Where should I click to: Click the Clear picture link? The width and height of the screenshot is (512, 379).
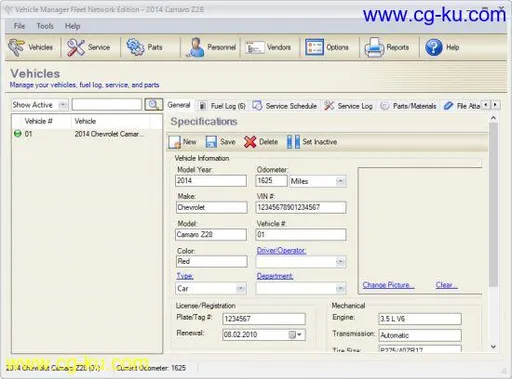pyautogui.click(x=446, y=285)
